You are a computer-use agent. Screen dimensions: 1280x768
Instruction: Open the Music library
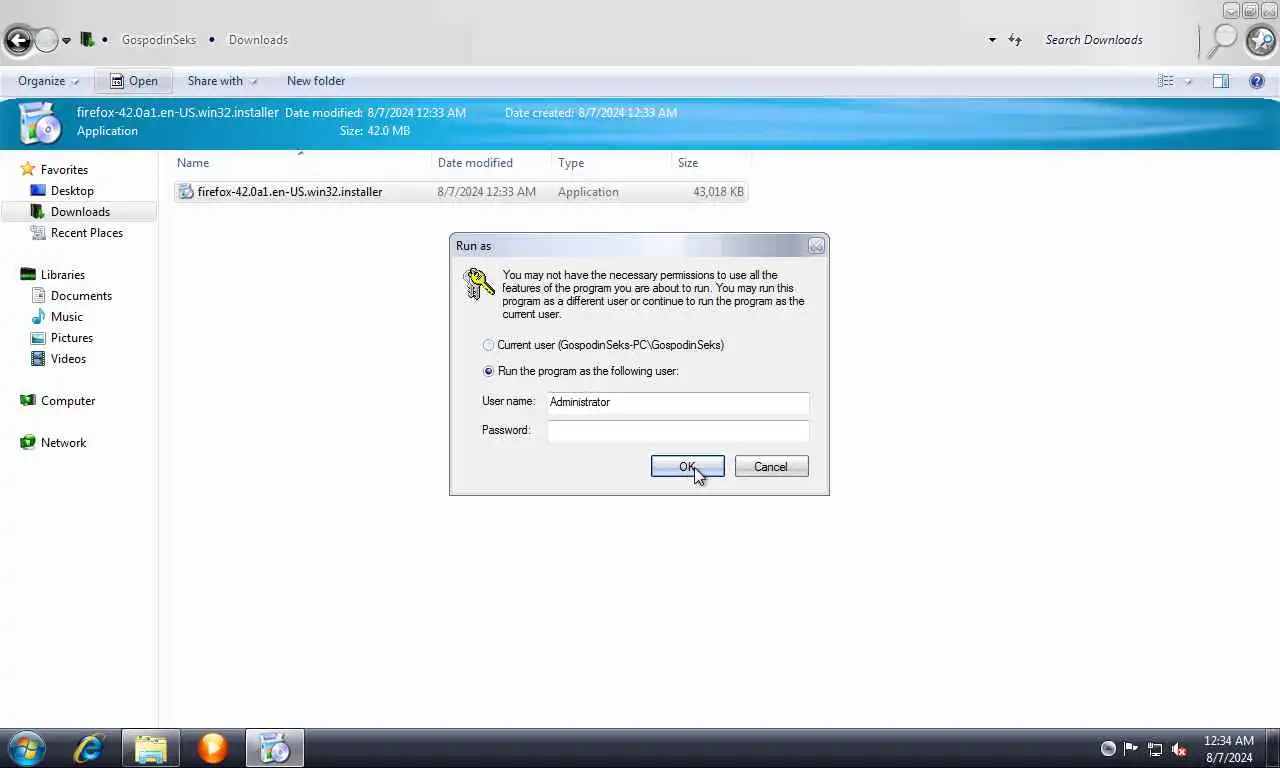(x=67, y=317)
